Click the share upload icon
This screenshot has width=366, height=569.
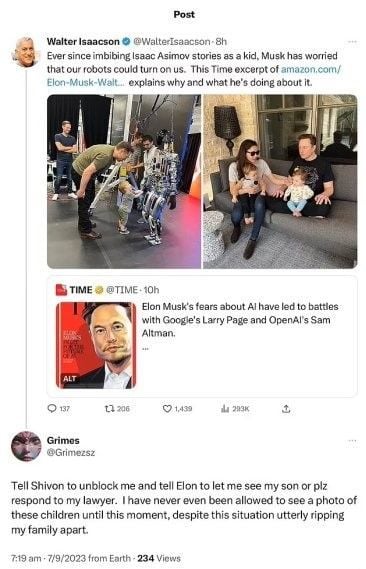[286, 409]
